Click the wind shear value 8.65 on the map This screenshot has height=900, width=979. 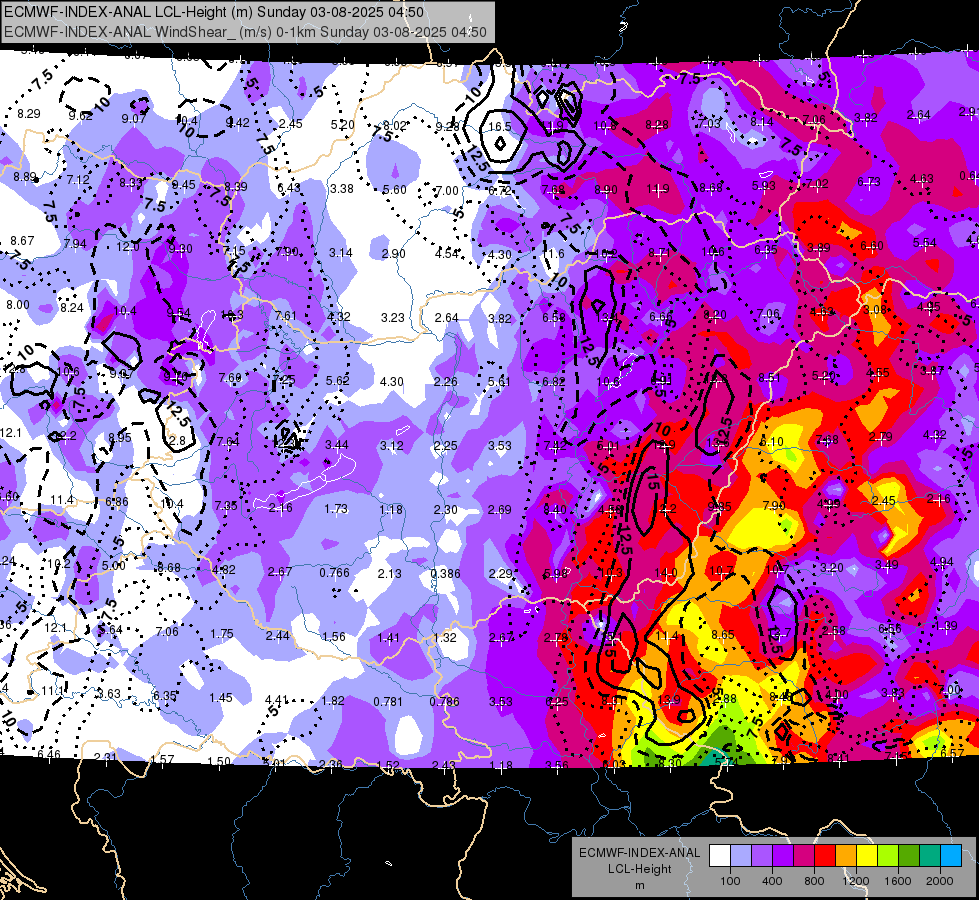723,635
